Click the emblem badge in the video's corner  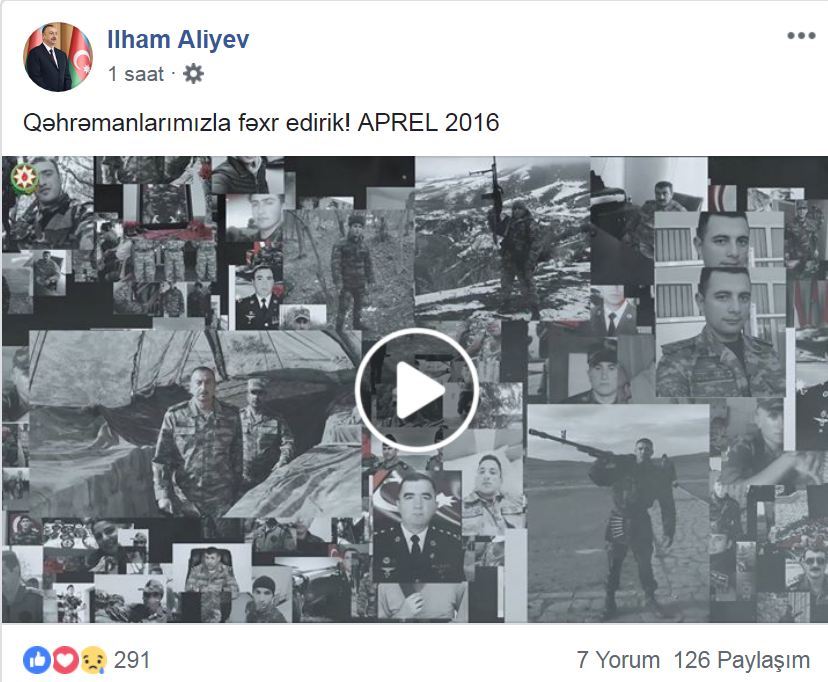[x=24, y=178]
